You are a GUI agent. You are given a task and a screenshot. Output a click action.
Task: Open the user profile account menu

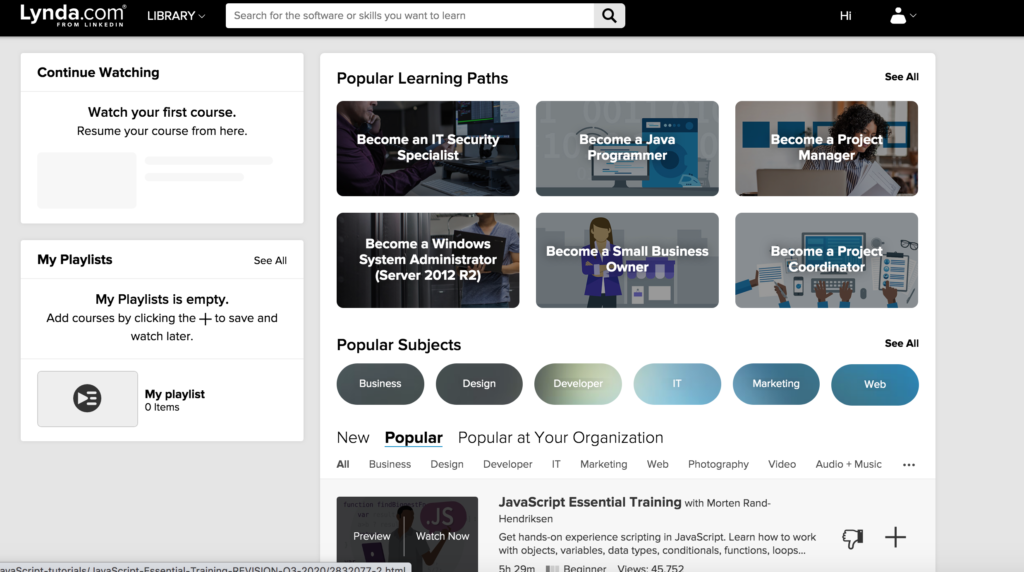point(902,16)
